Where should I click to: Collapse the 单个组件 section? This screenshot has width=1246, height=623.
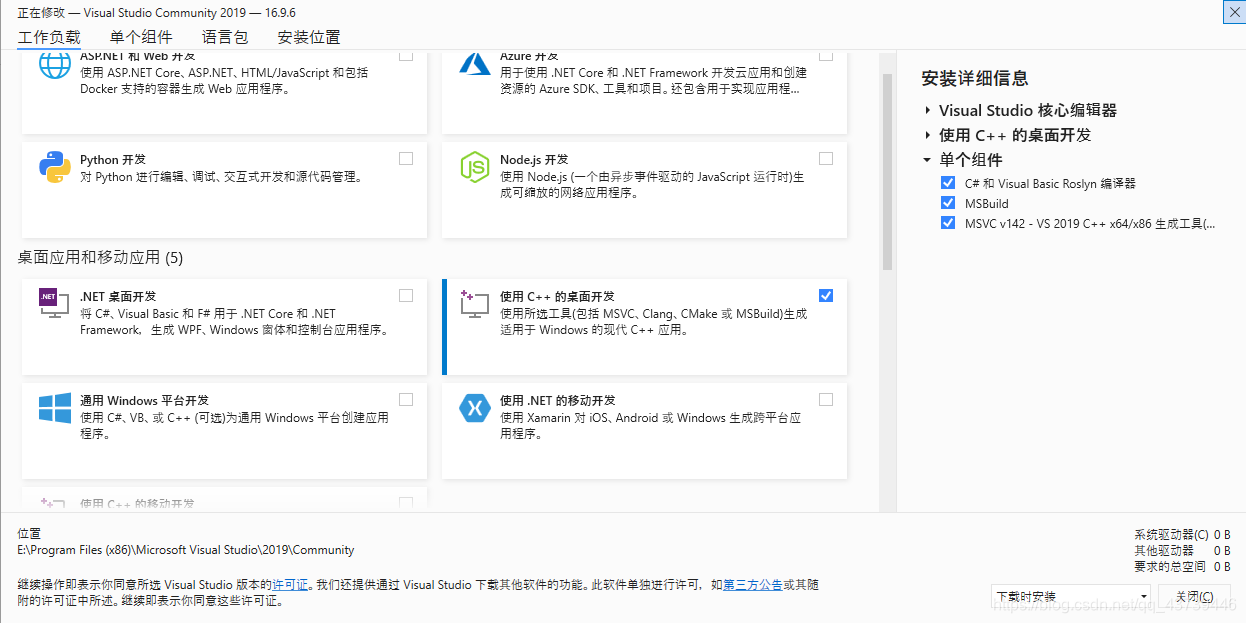pos(928,160)
